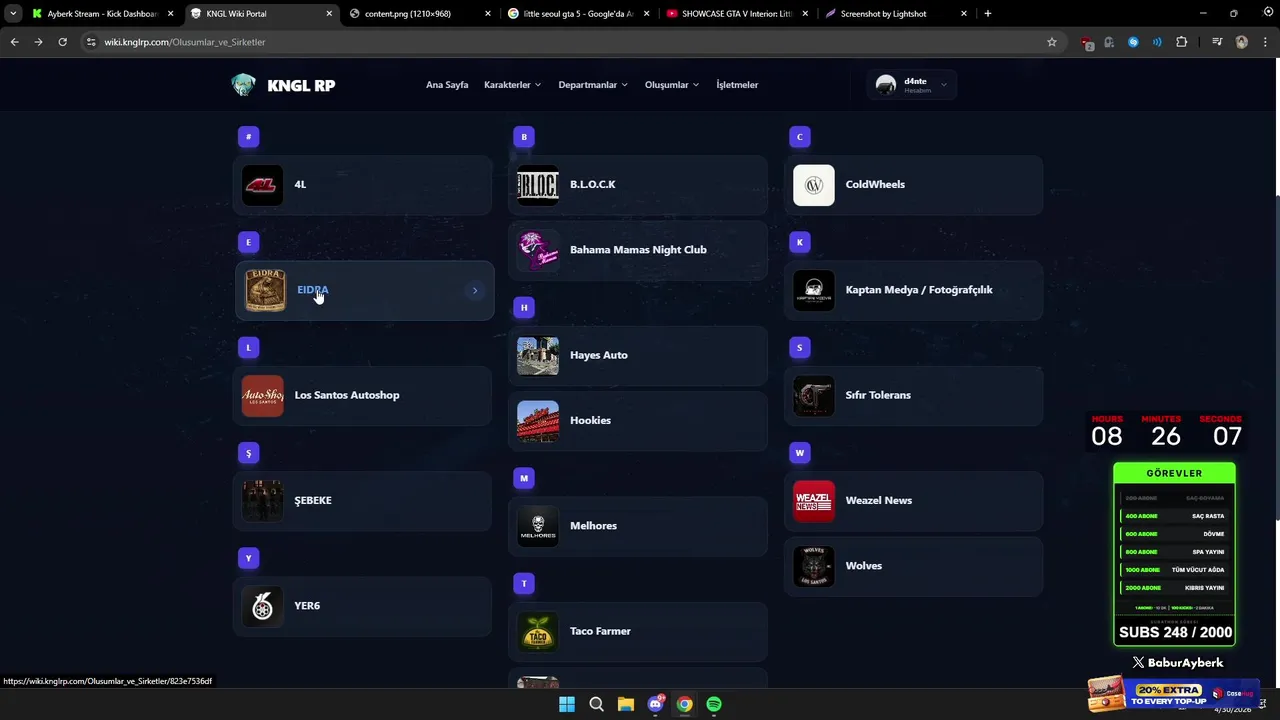Click the EIDRA logo thumbnail
Screen dimensions: 1280x720
[265, 290]
